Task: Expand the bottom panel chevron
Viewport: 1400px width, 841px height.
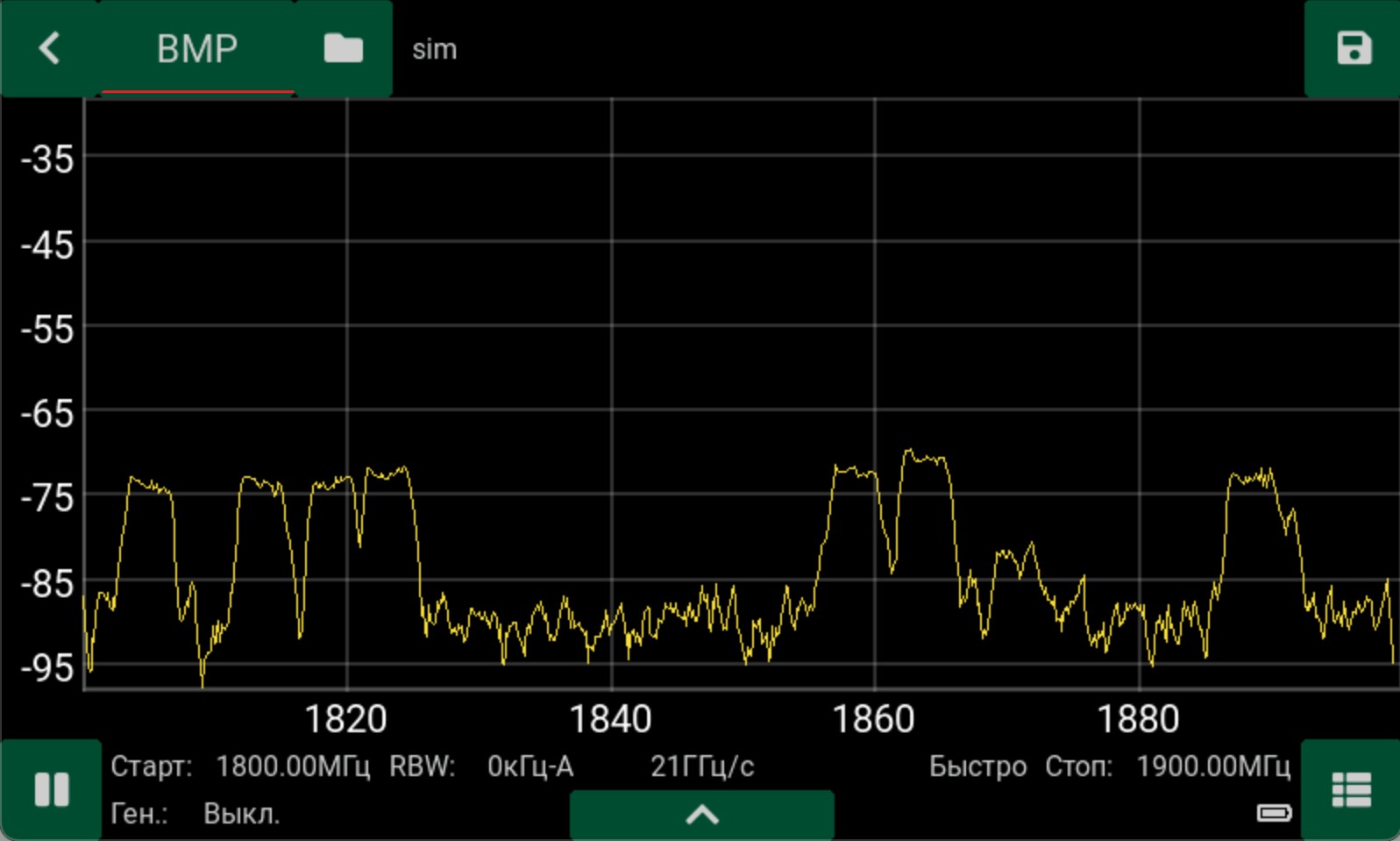Action: pyautogui.click(x=702, y=816)
